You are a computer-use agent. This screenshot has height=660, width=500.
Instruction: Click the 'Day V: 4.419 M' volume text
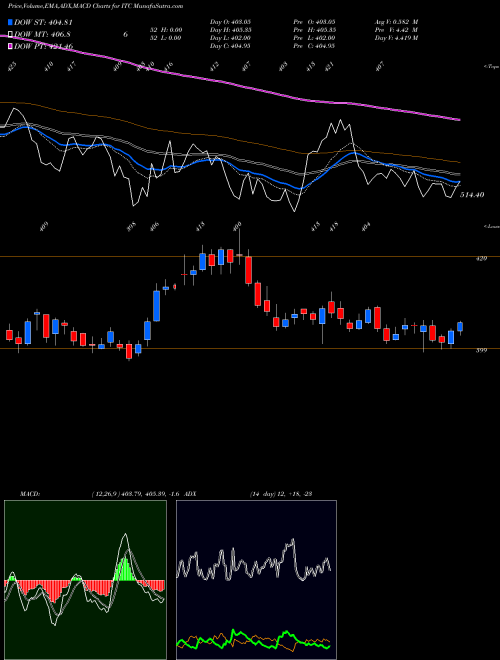click(396, 38)
